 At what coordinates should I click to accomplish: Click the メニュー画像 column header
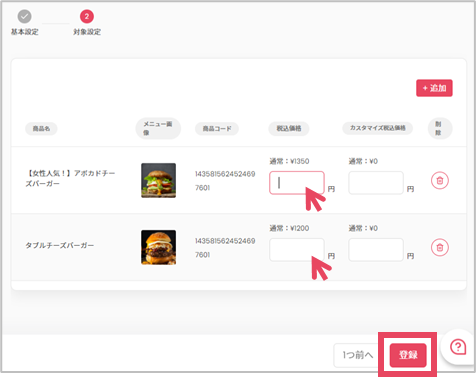[158, 128]
